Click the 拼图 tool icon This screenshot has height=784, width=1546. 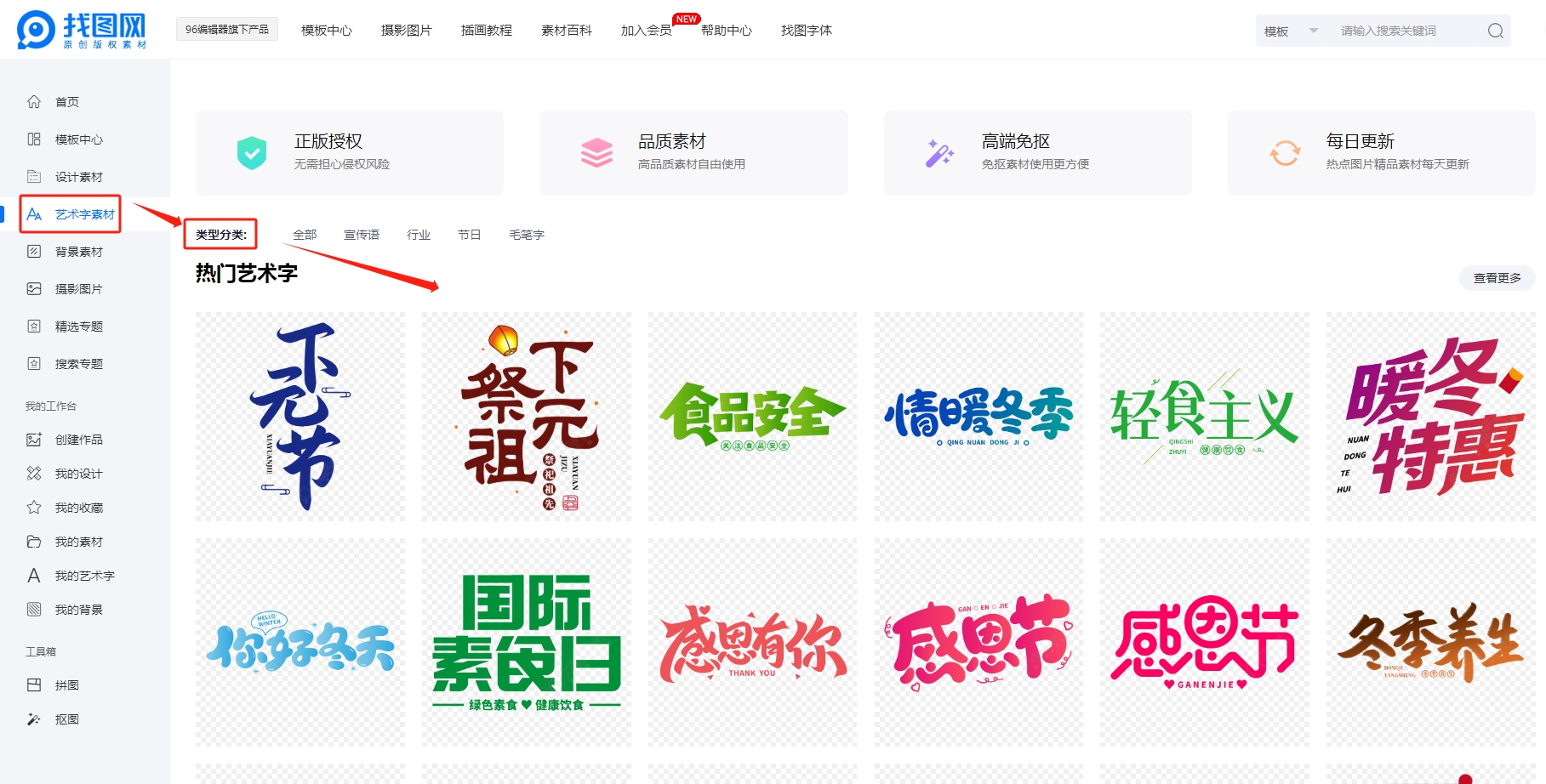click(x=34, y=685)
